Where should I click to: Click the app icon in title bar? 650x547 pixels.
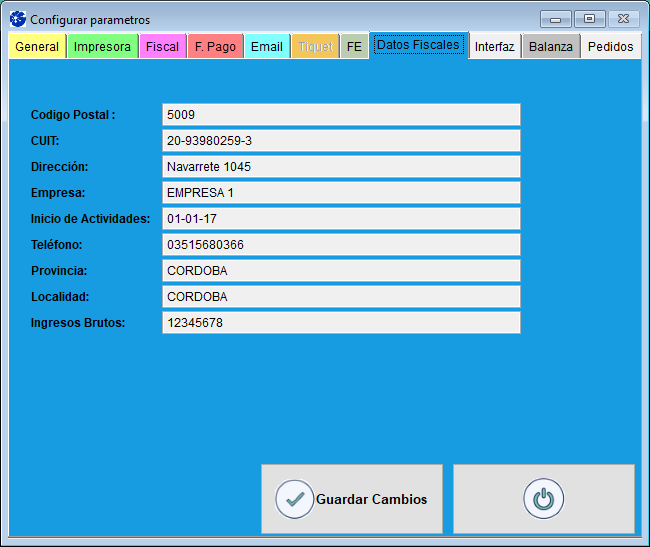click(x=17, y=19)
